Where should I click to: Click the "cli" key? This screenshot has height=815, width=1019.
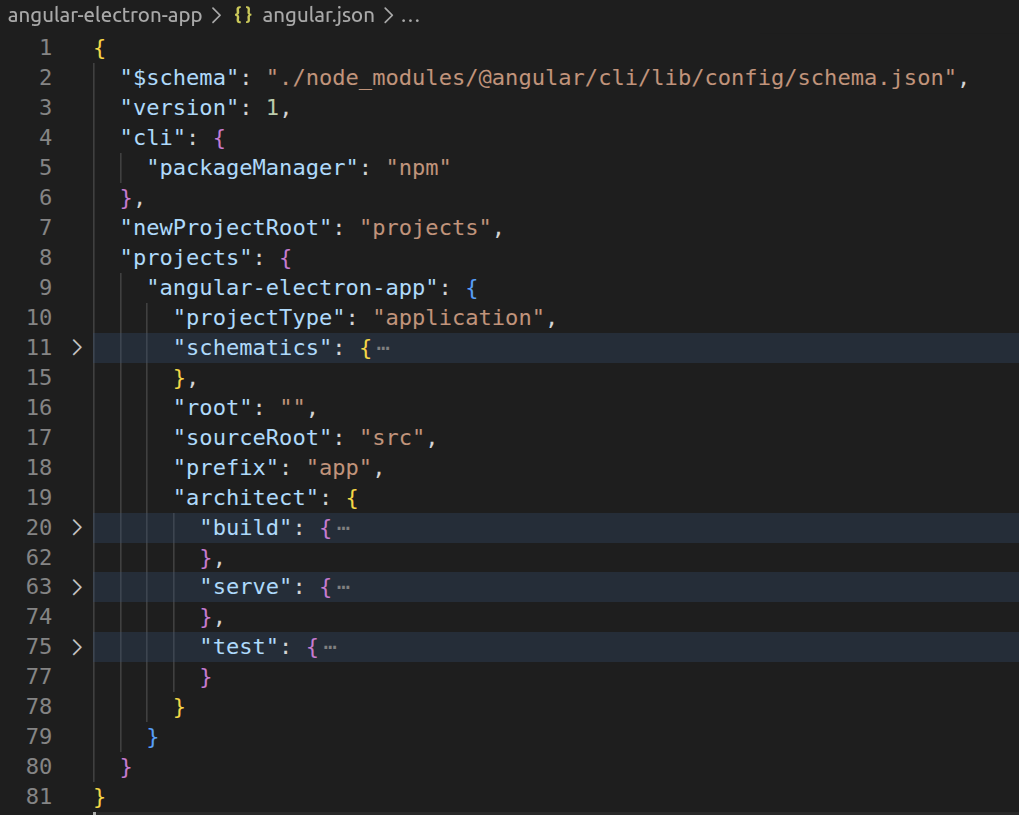click(153, 138)
